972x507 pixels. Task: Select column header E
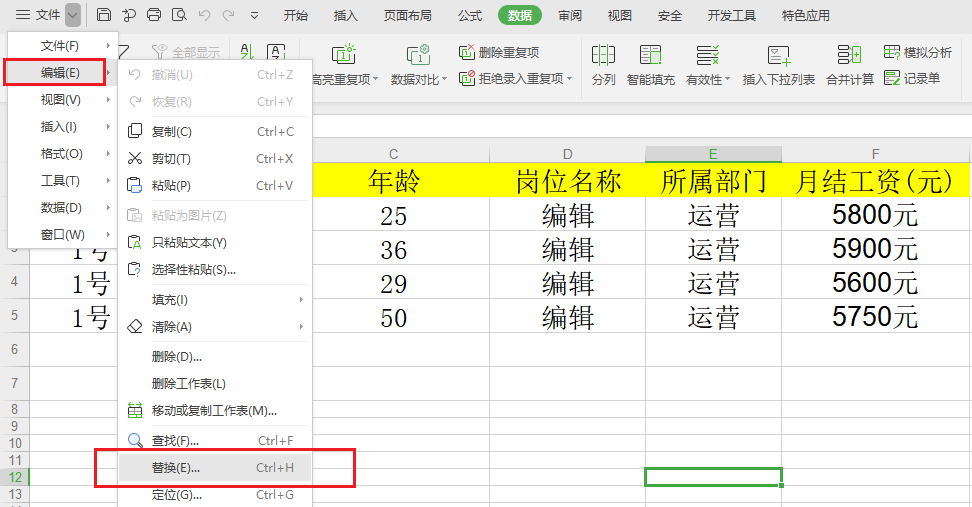(713, 154)
